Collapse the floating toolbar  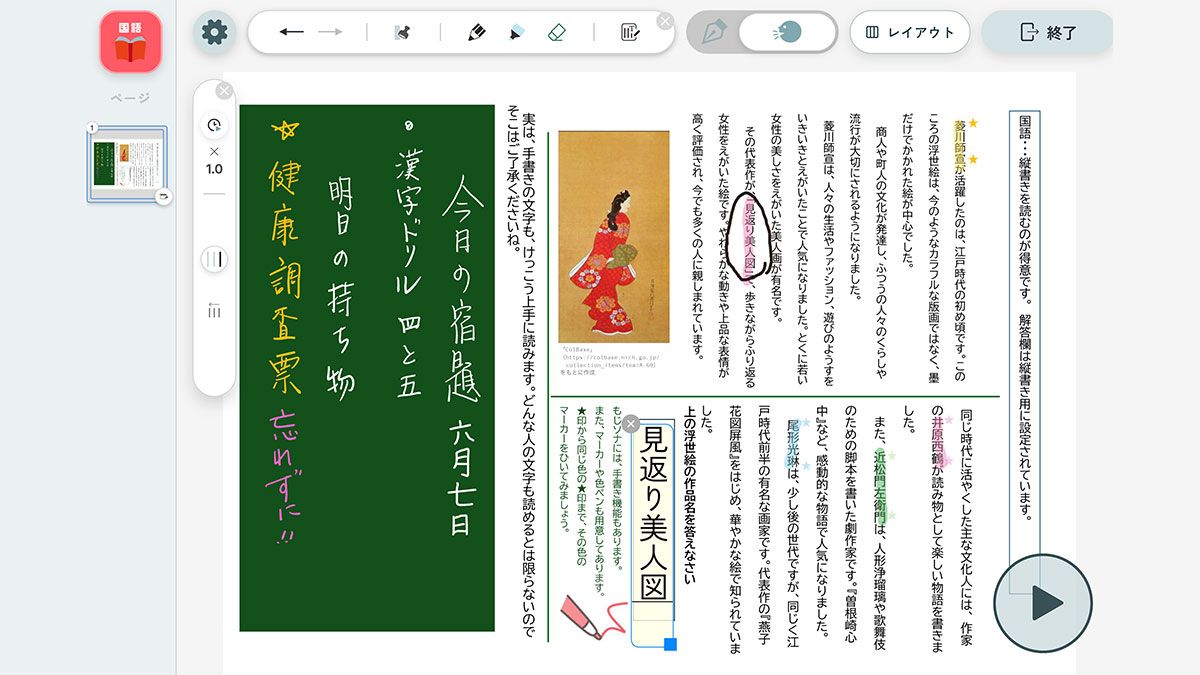click(664, 18)
